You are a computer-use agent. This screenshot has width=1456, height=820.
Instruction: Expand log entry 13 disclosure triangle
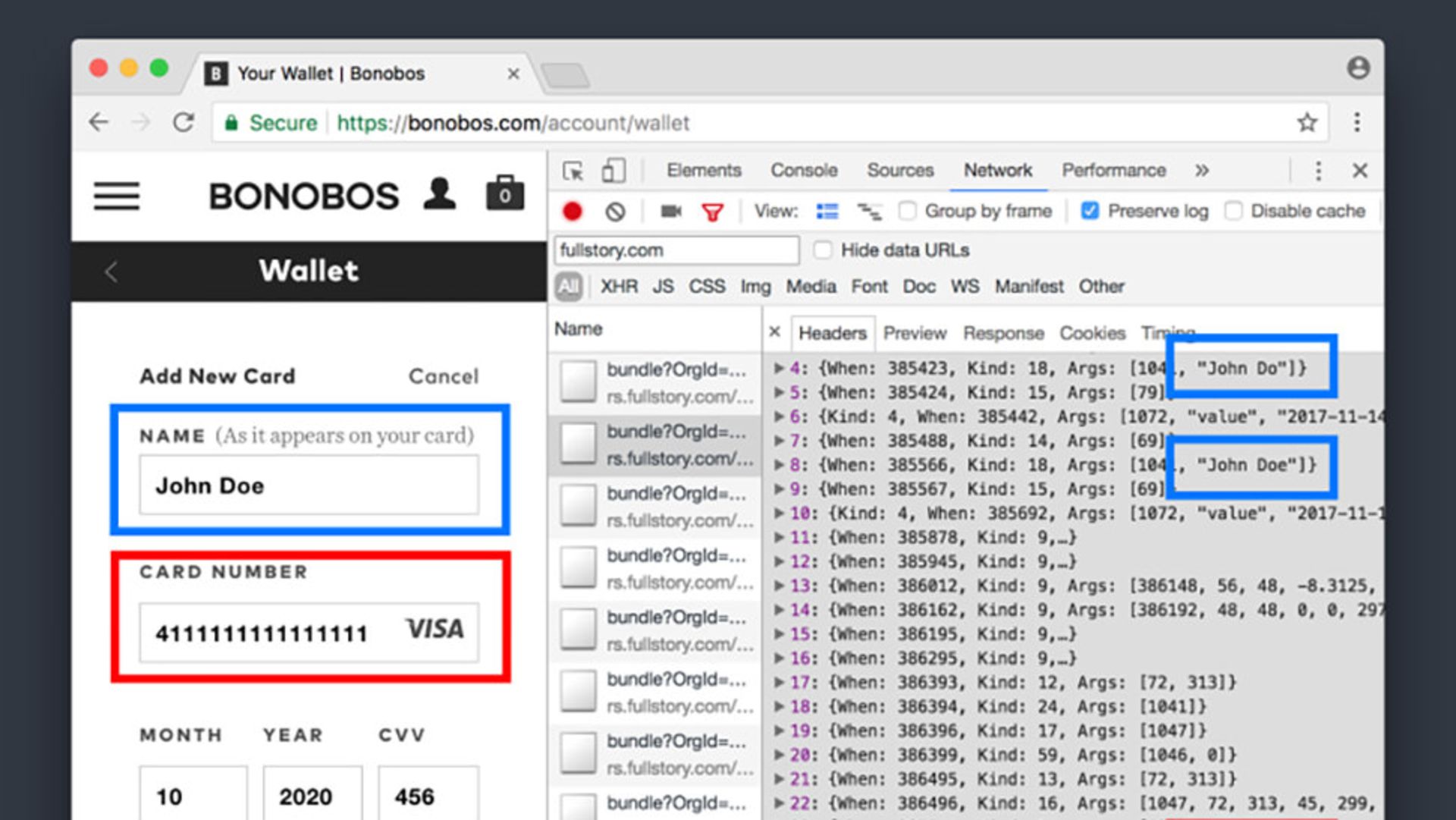coord(778,586)
